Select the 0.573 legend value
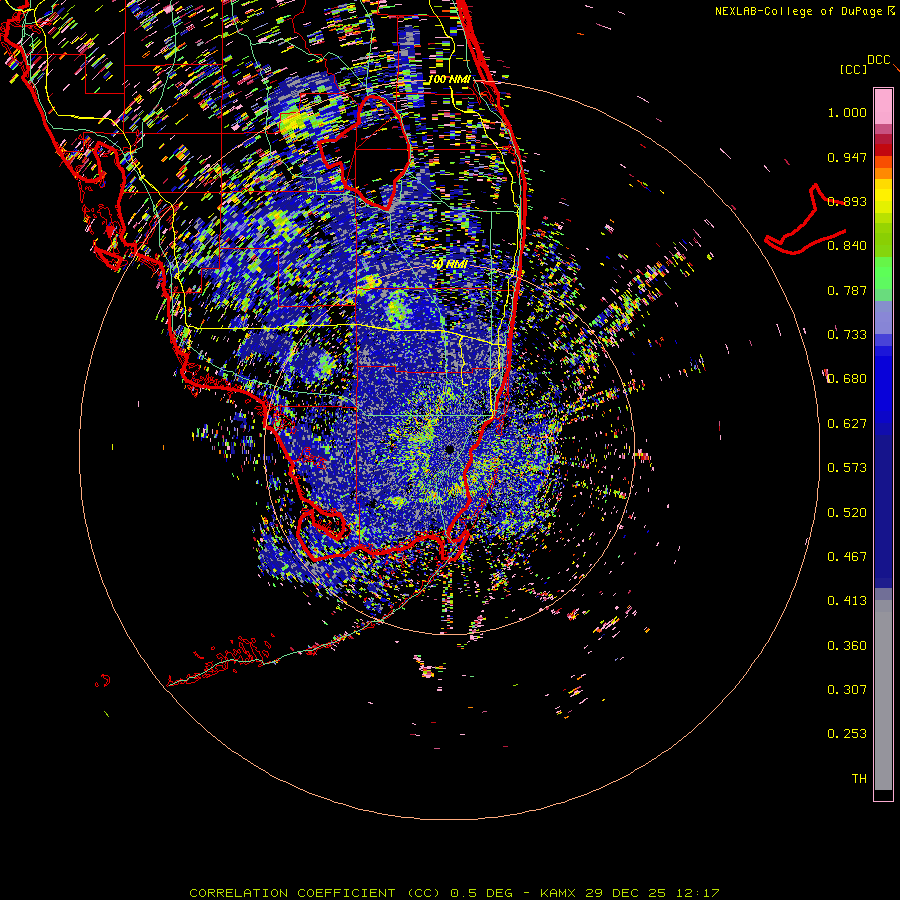 pos(847,468)
